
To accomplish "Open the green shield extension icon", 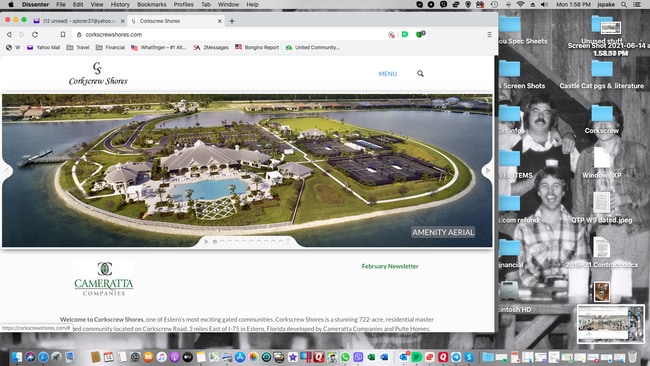I will coord(420,34).
